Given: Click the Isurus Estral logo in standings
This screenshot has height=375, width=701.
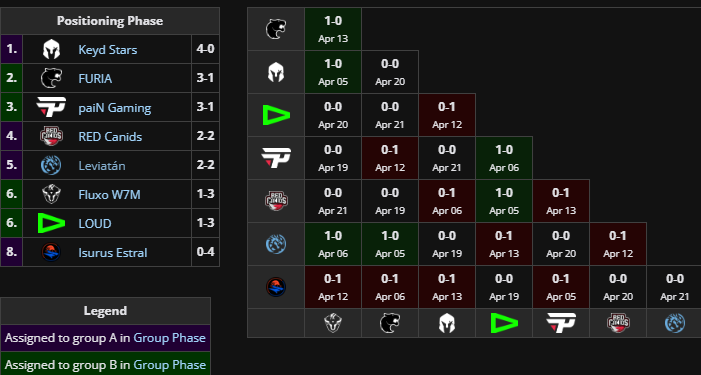Looking at the screenshot, I should 51,252.
